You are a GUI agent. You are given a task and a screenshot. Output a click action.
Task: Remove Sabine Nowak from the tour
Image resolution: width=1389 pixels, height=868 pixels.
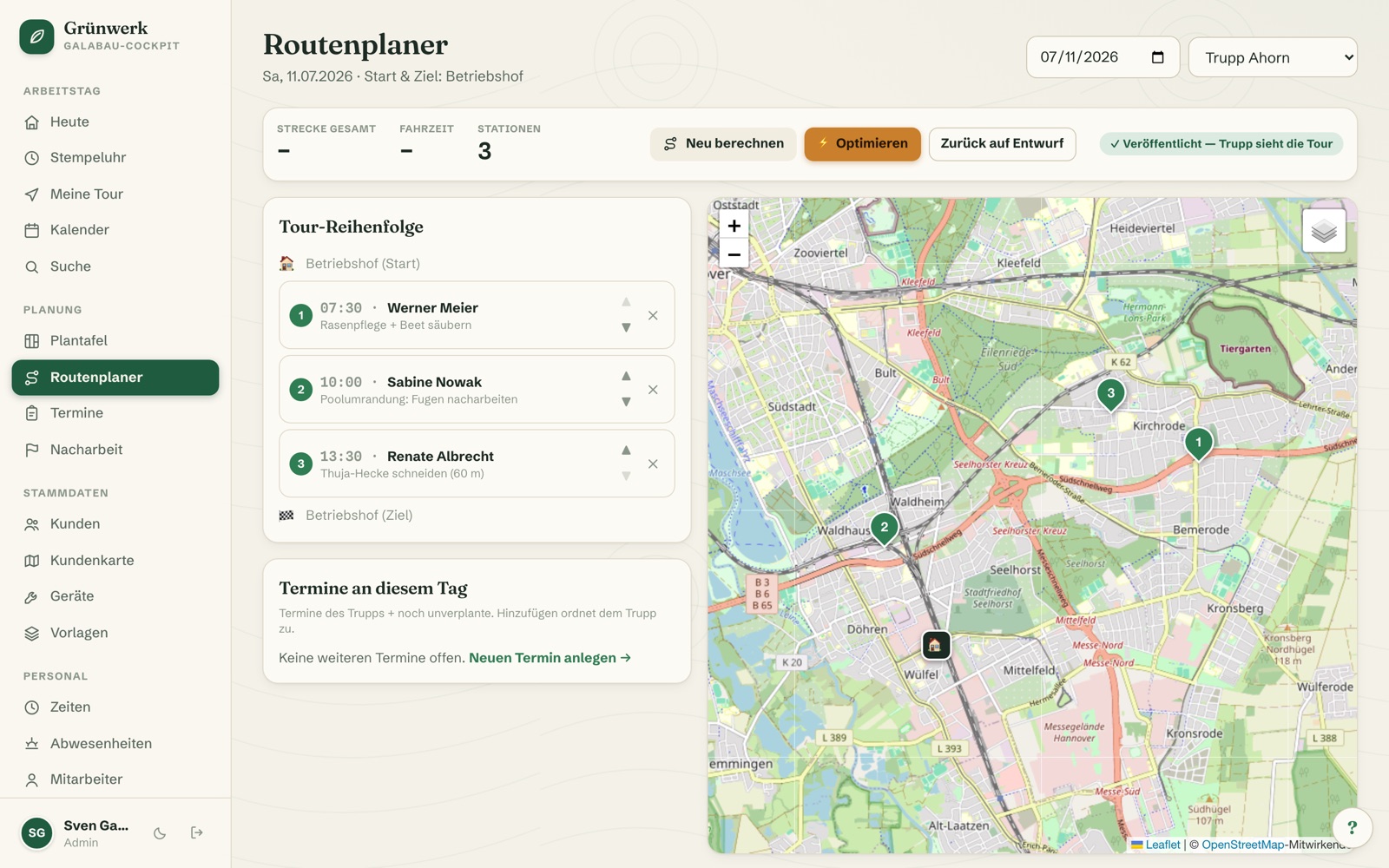click(x=653, y=390)
